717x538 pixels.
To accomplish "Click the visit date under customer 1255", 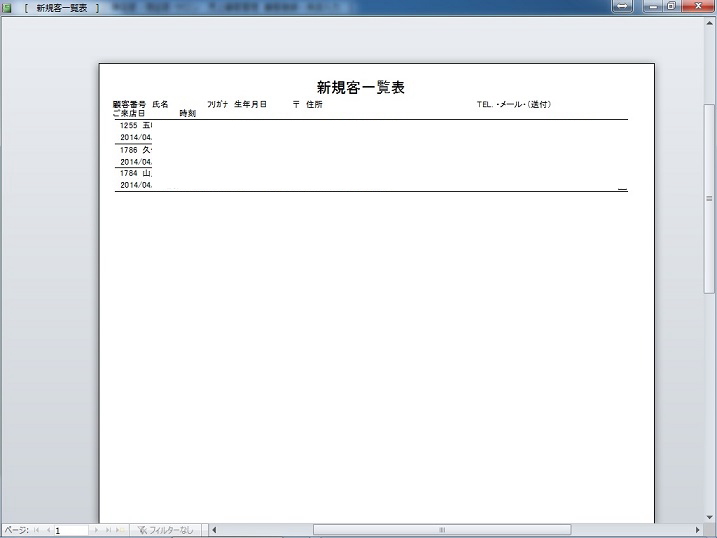I will [136, 137].
